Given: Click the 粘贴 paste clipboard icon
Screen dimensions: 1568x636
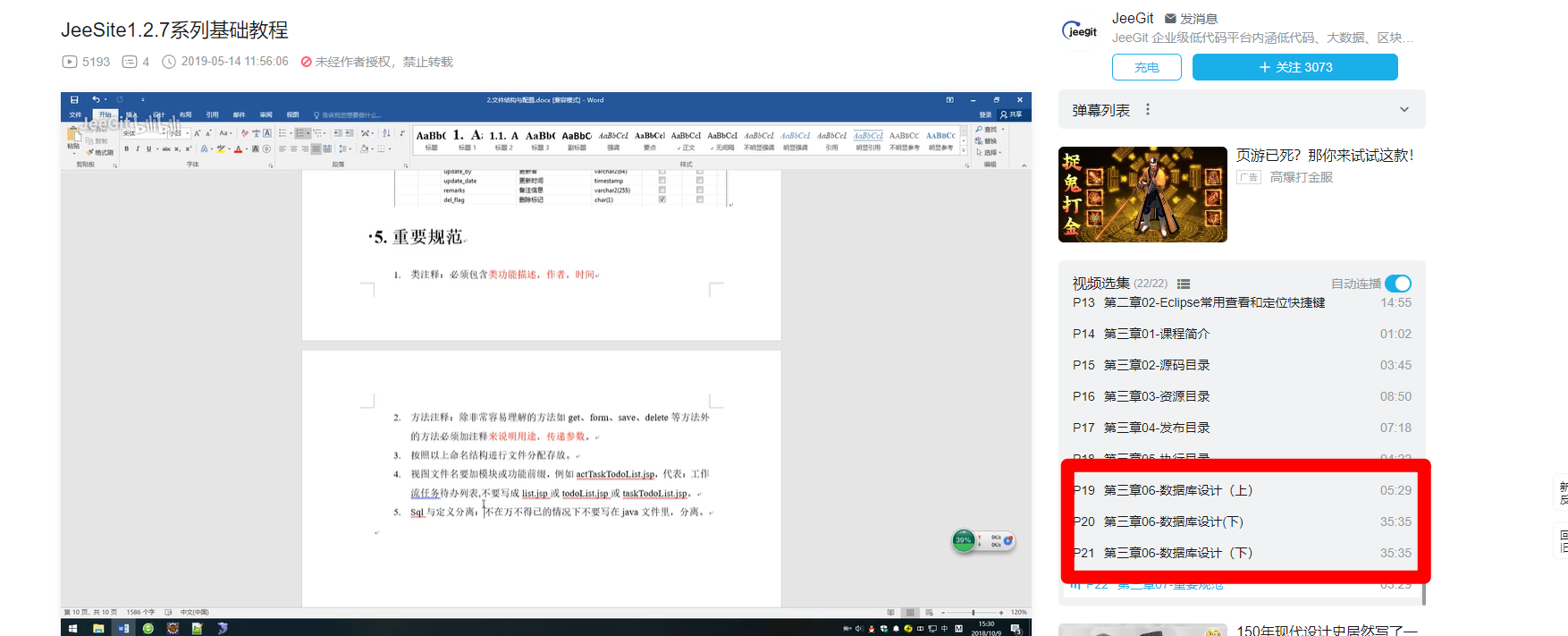Looking at the screenshot, I should pos(73,134).
